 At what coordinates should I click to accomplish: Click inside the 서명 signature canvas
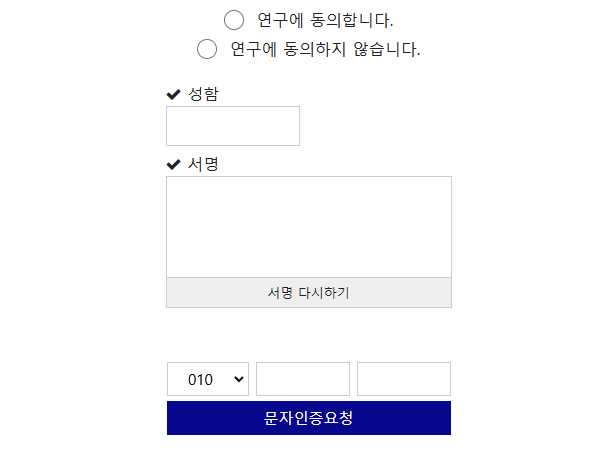pos(308,227)
